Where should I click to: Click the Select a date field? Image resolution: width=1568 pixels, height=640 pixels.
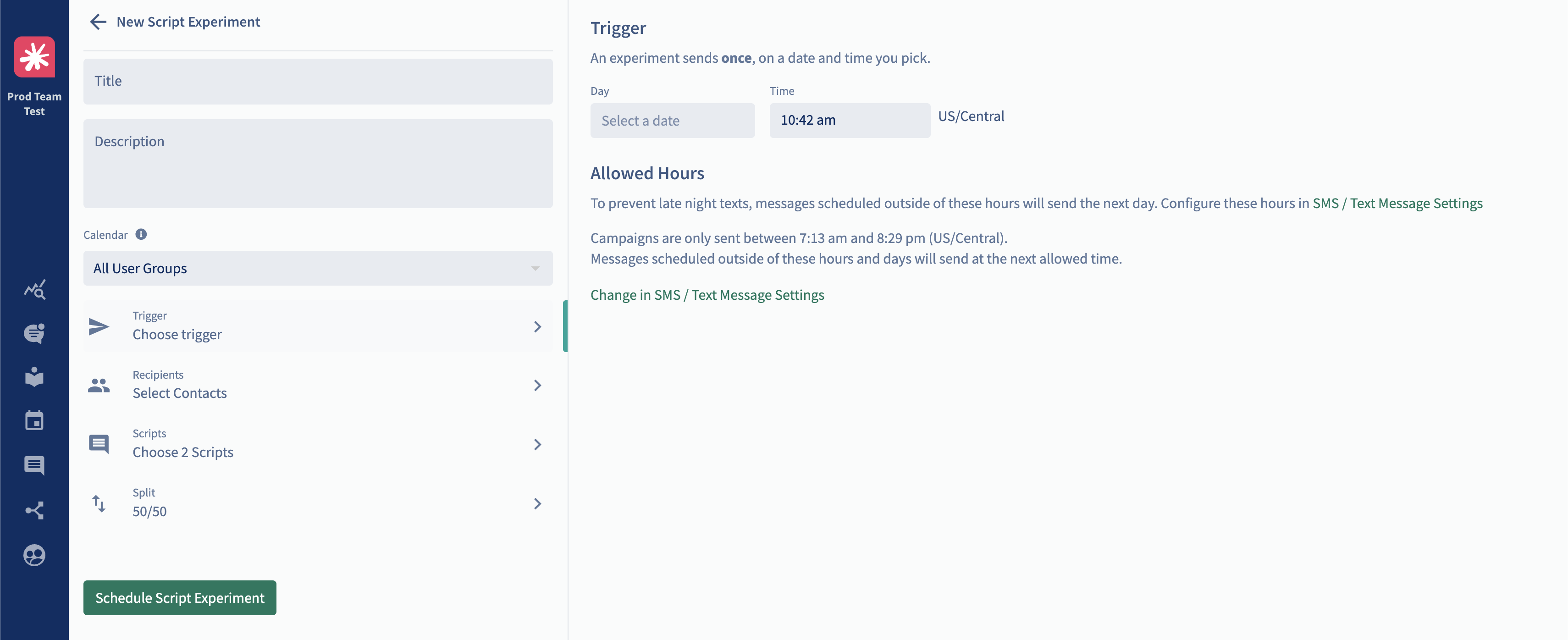(673, 121)
